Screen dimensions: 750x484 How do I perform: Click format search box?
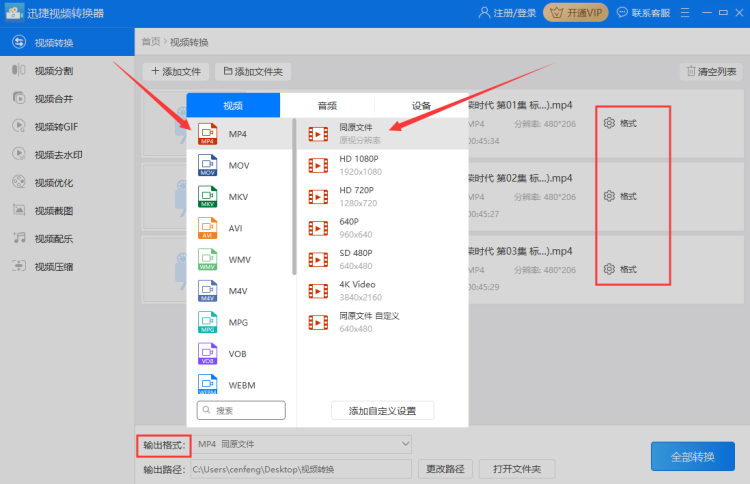point(241,410)
